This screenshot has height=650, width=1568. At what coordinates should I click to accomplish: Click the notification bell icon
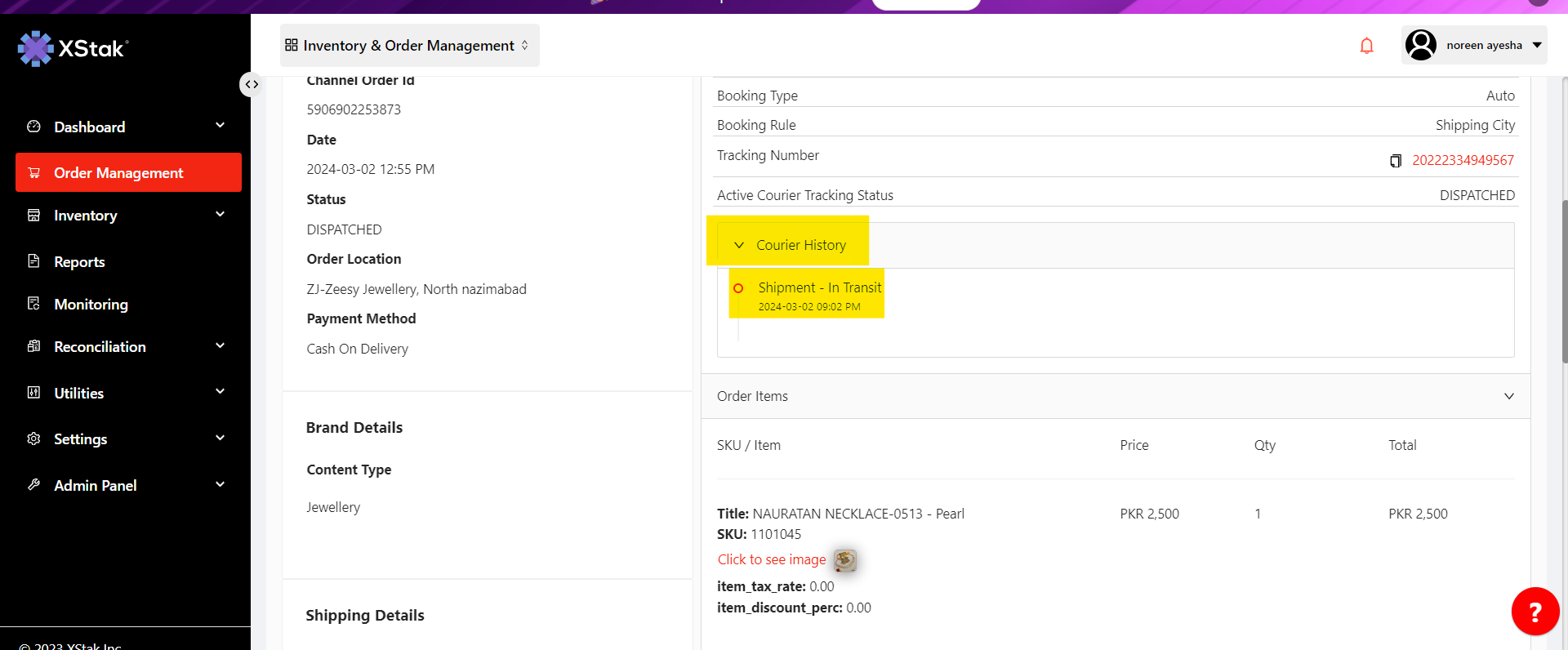pyautogui.click(x=1366, y=46)
